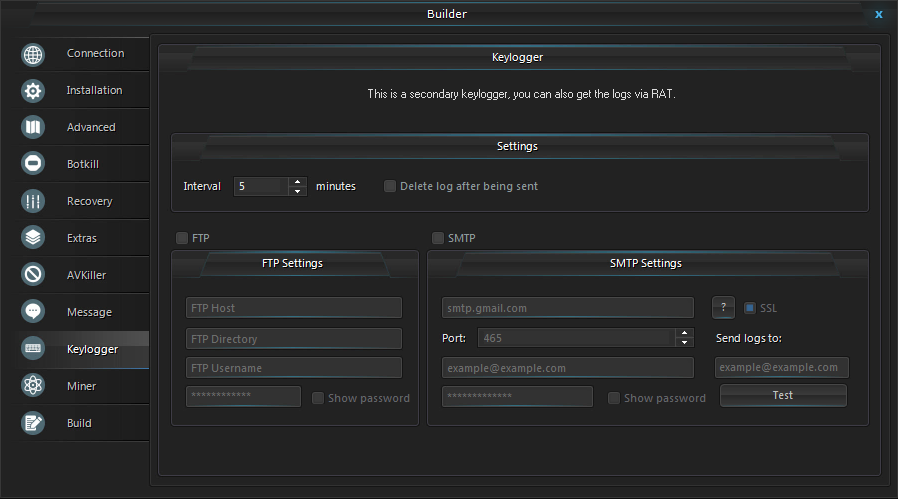The image size is (898, 499).
Task: Click the Port 465 field
Action: coord(576,338)
